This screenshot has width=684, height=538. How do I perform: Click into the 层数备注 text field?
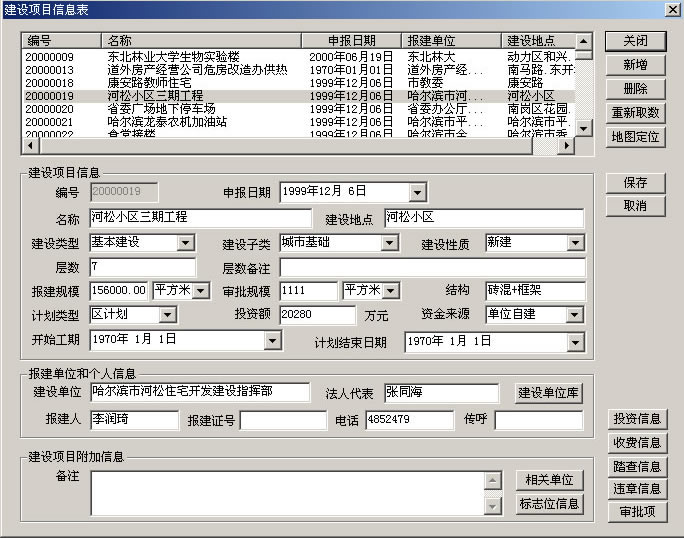tap(431, 267)
